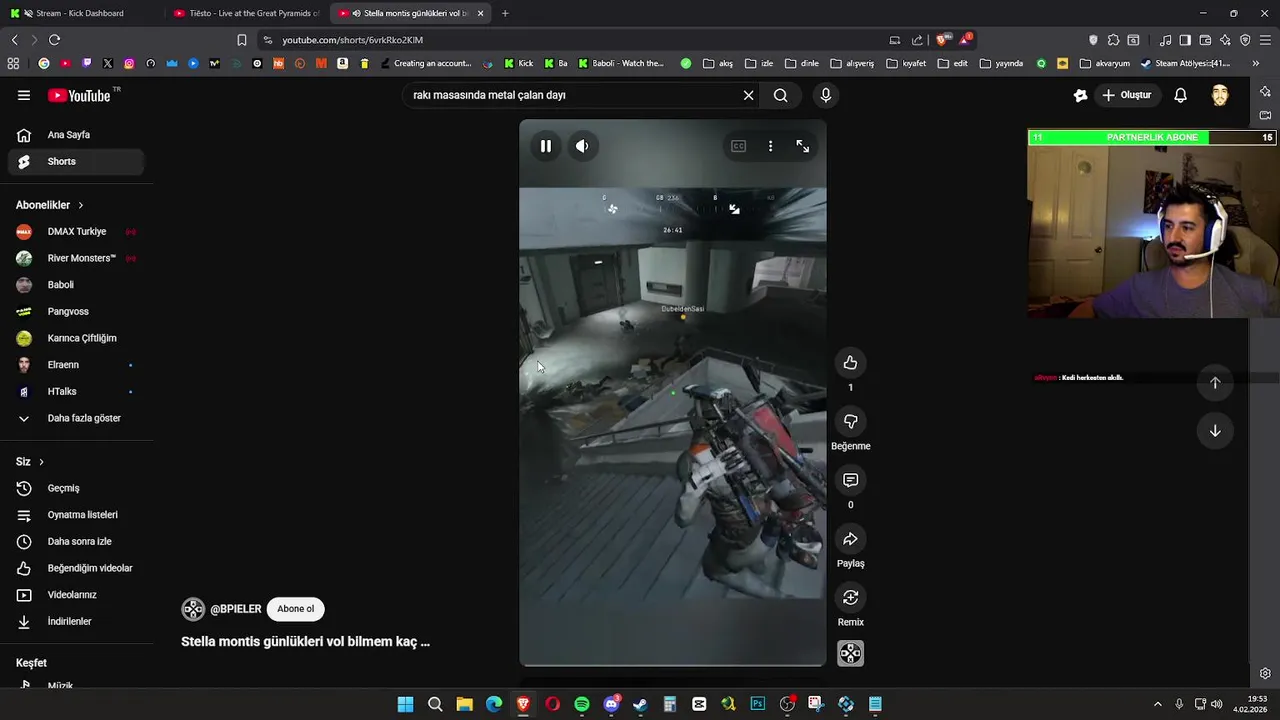The height and width of the screenshot is (720, 1280).
Task: Open Beğendiğim videolar list
Action: click(76, 568)
